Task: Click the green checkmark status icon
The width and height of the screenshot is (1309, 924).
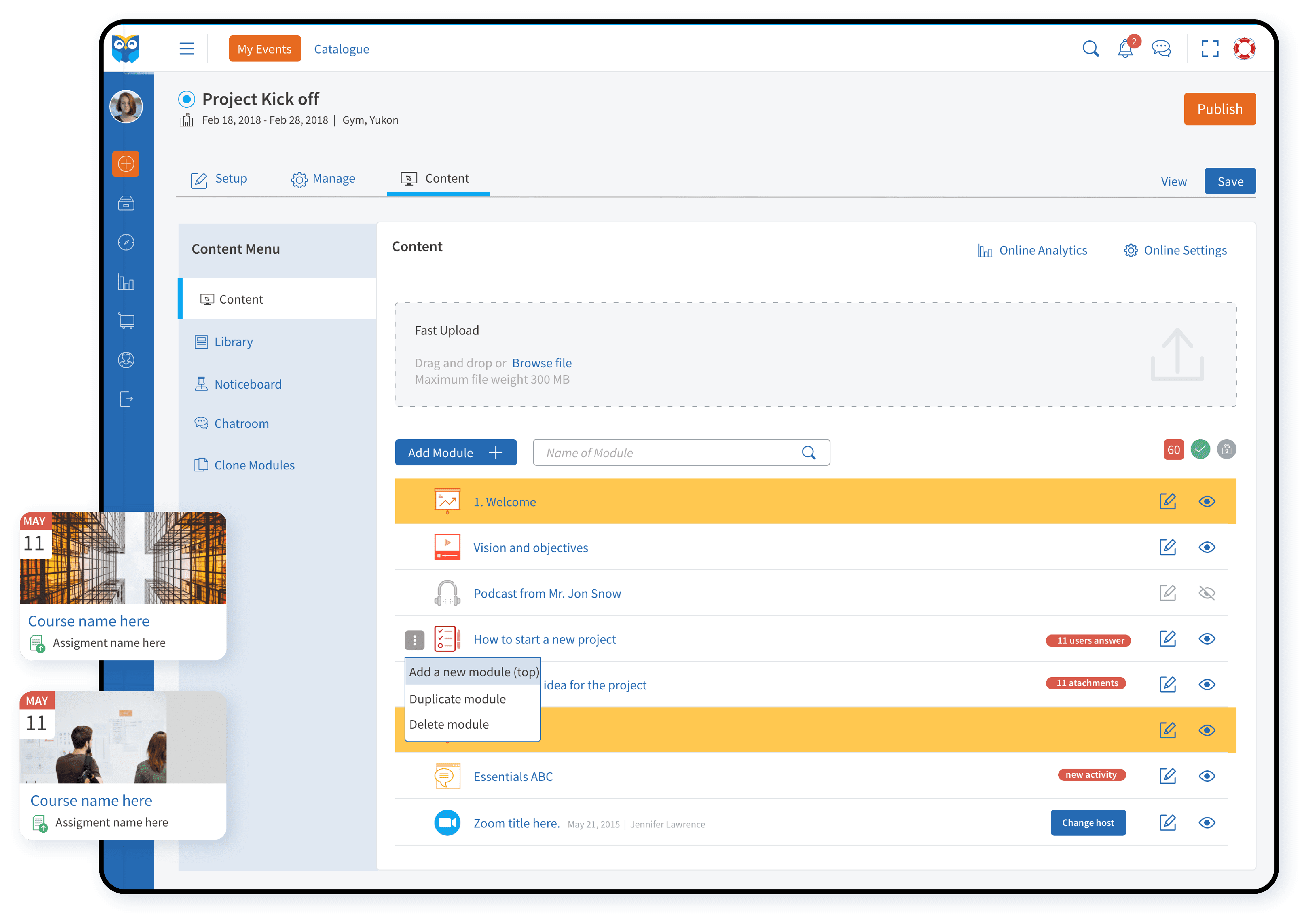Action: (x=1200, y=450)
